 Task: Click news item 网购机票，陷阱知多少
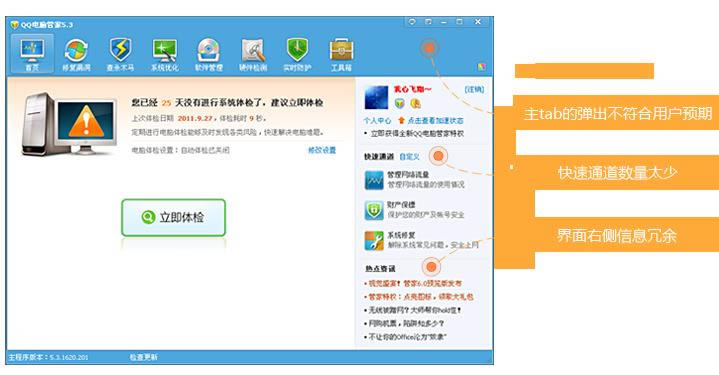click(406, 323)
